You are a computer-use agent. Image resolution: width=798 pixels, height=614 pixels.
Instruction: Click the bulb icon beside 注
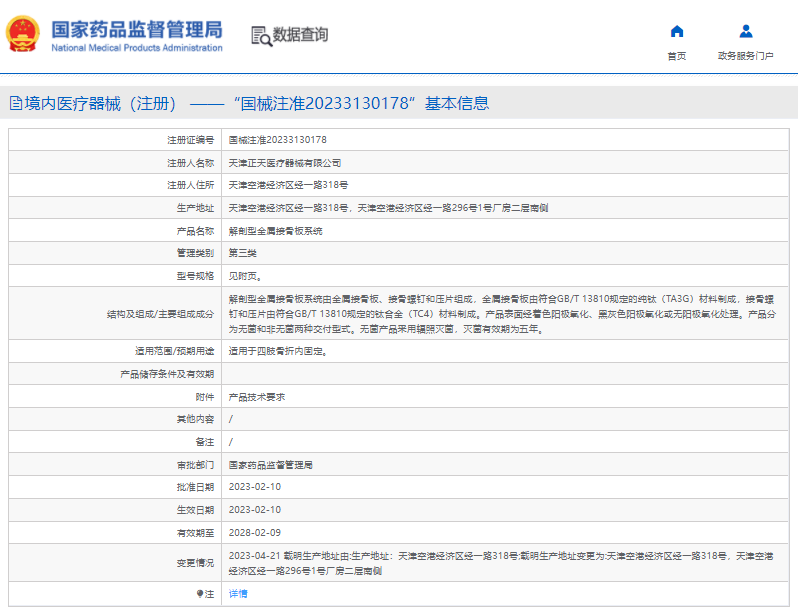[x=200, y=594]
